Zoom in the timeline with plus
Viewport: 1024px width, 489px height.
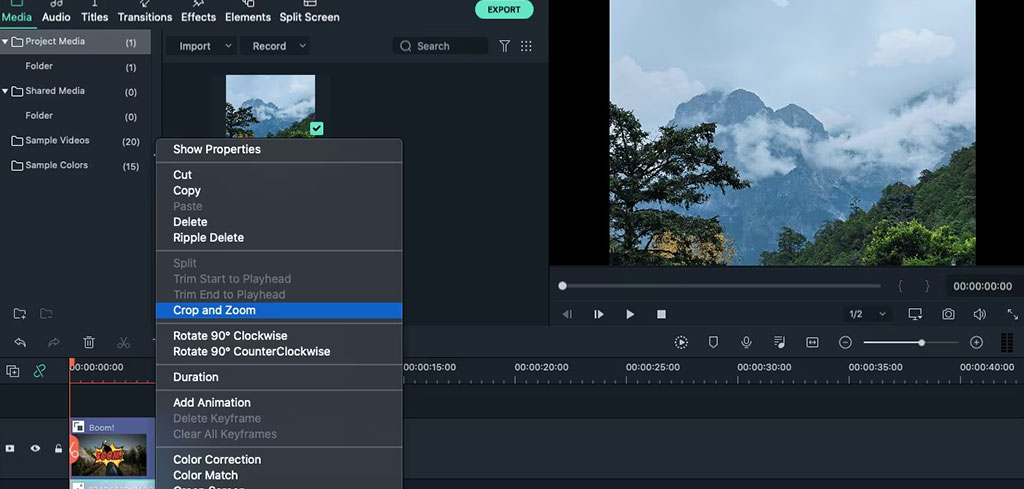tap(976, 342)
